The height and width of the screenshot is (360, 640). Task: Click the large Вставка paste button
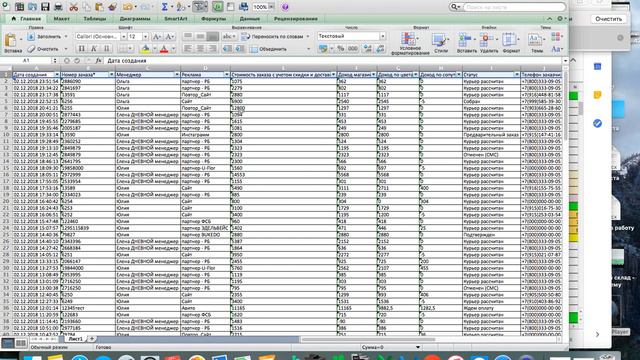pyautogui.click(x=12, y=43)
